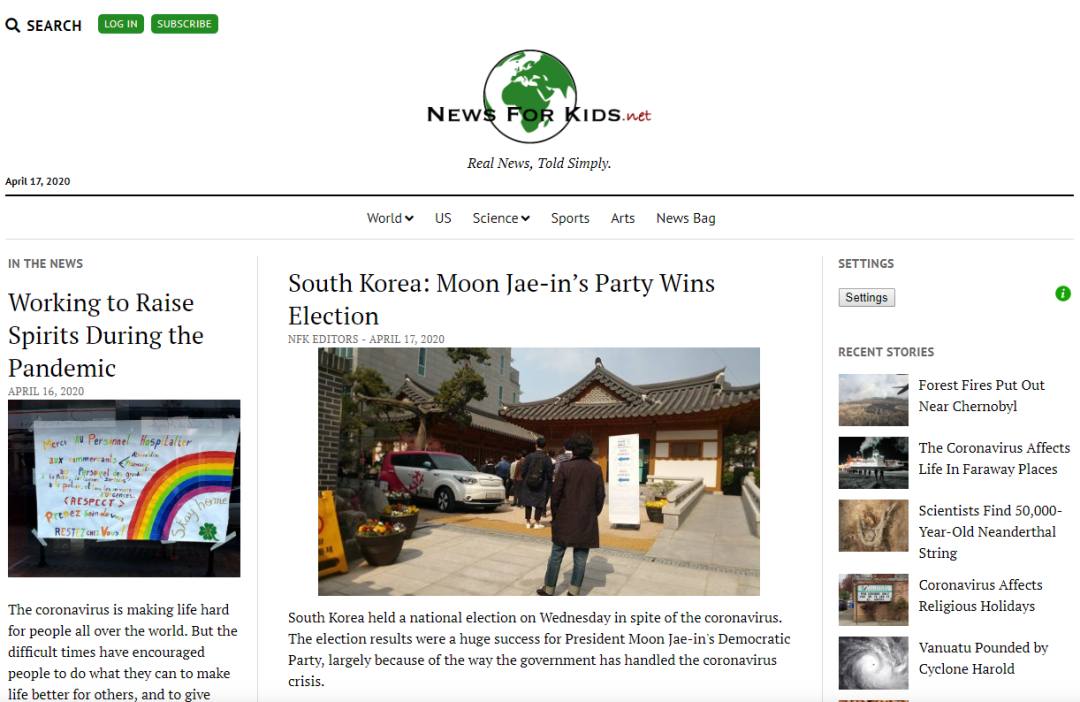Click the South Korea polling station photo

539,471
